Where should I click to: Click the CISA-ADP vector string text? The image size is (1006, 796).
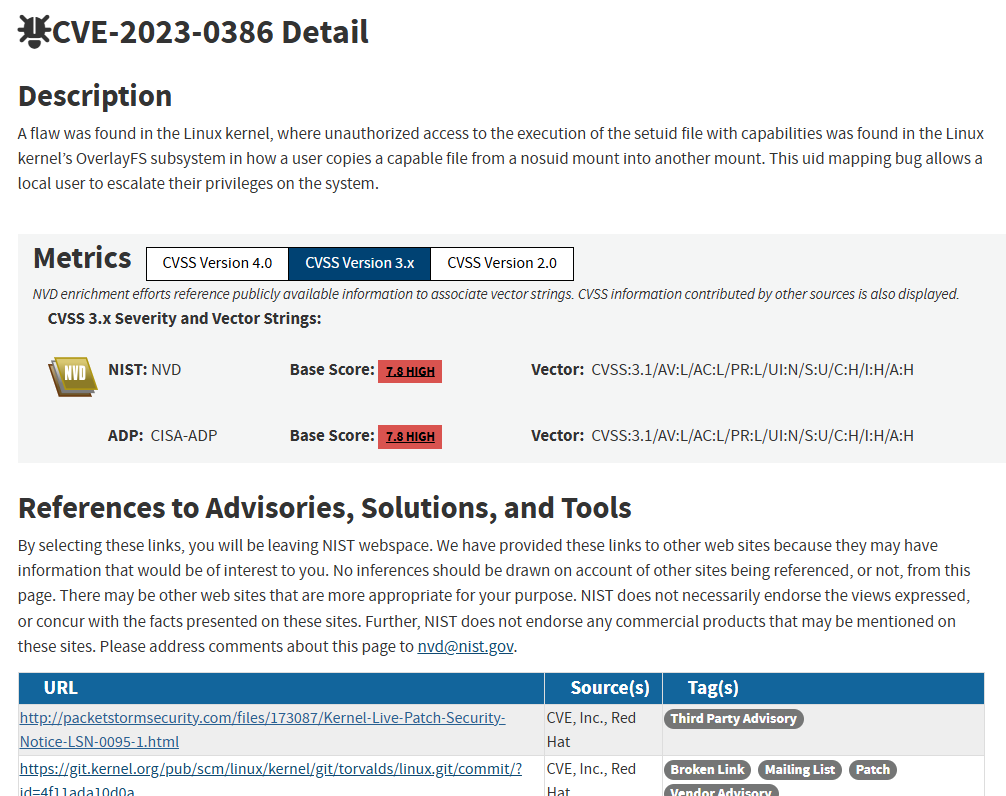[752, 436]
